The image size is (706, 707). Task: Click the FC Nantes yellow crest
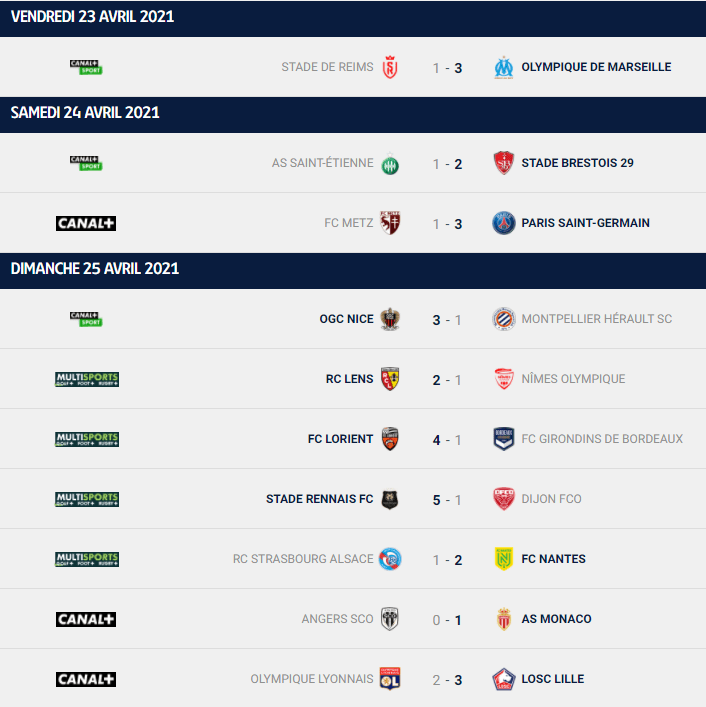[x=503, y=559]
